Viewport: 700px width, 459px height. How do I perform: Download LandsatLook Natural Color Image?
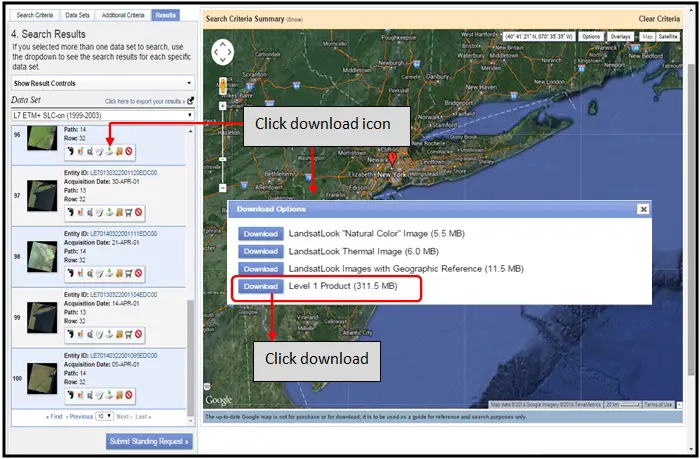pos(261,234)
